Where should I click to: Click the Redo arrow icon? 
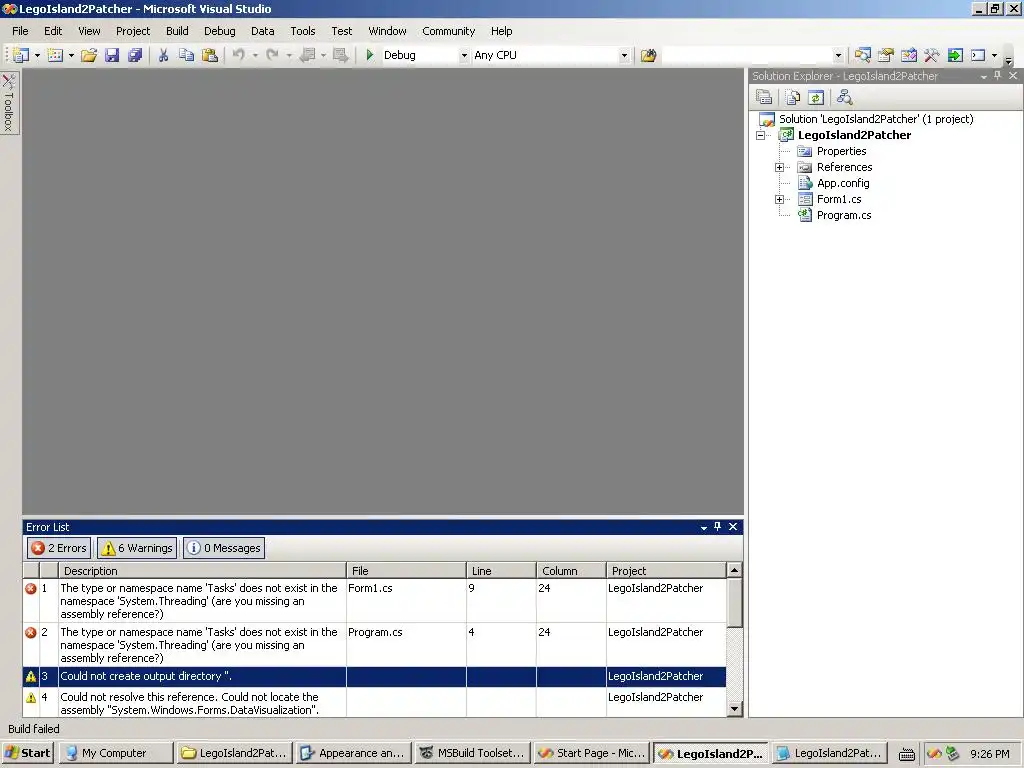(273, 56)
